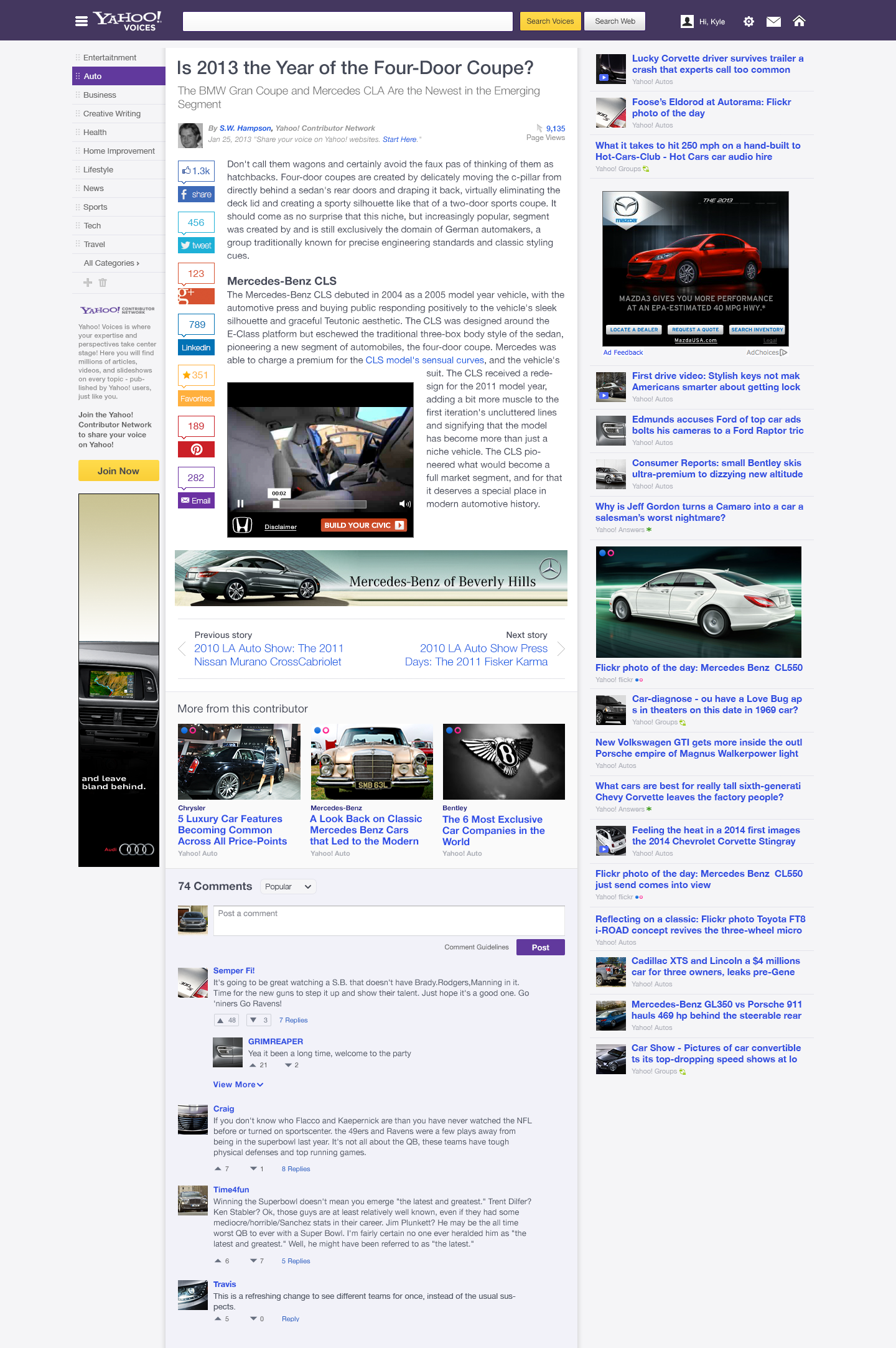Add category with plus icon
Screen dimensions: 896x1348
point(88,283)
